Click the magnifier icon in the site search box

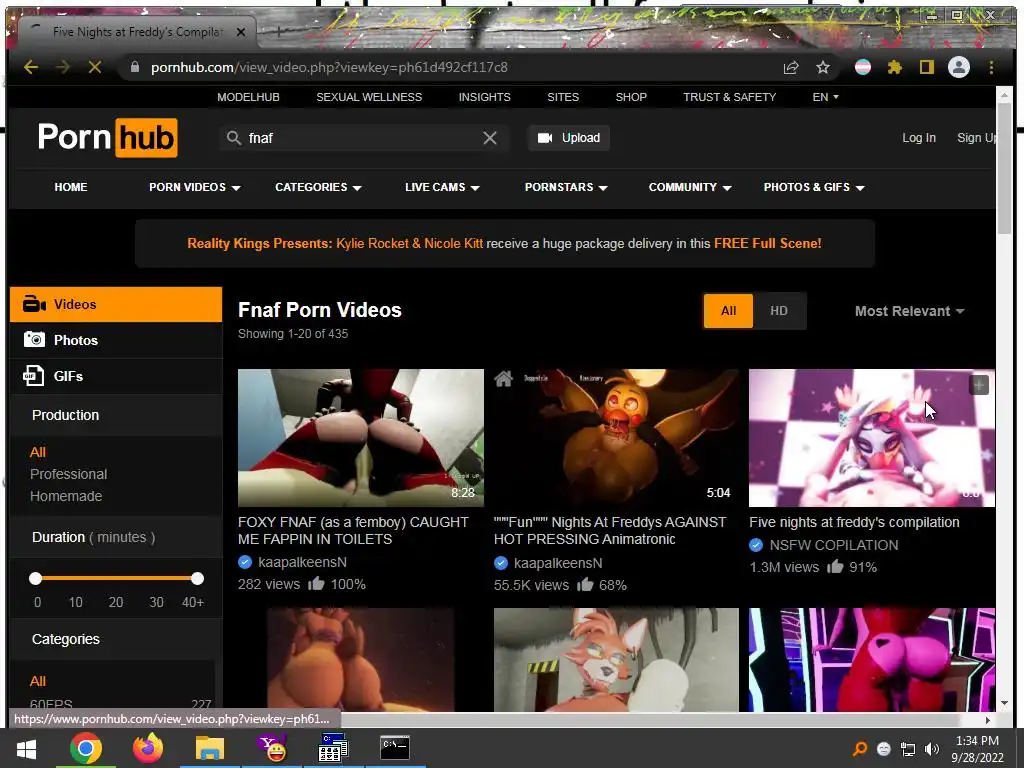[x=234, y=138]
